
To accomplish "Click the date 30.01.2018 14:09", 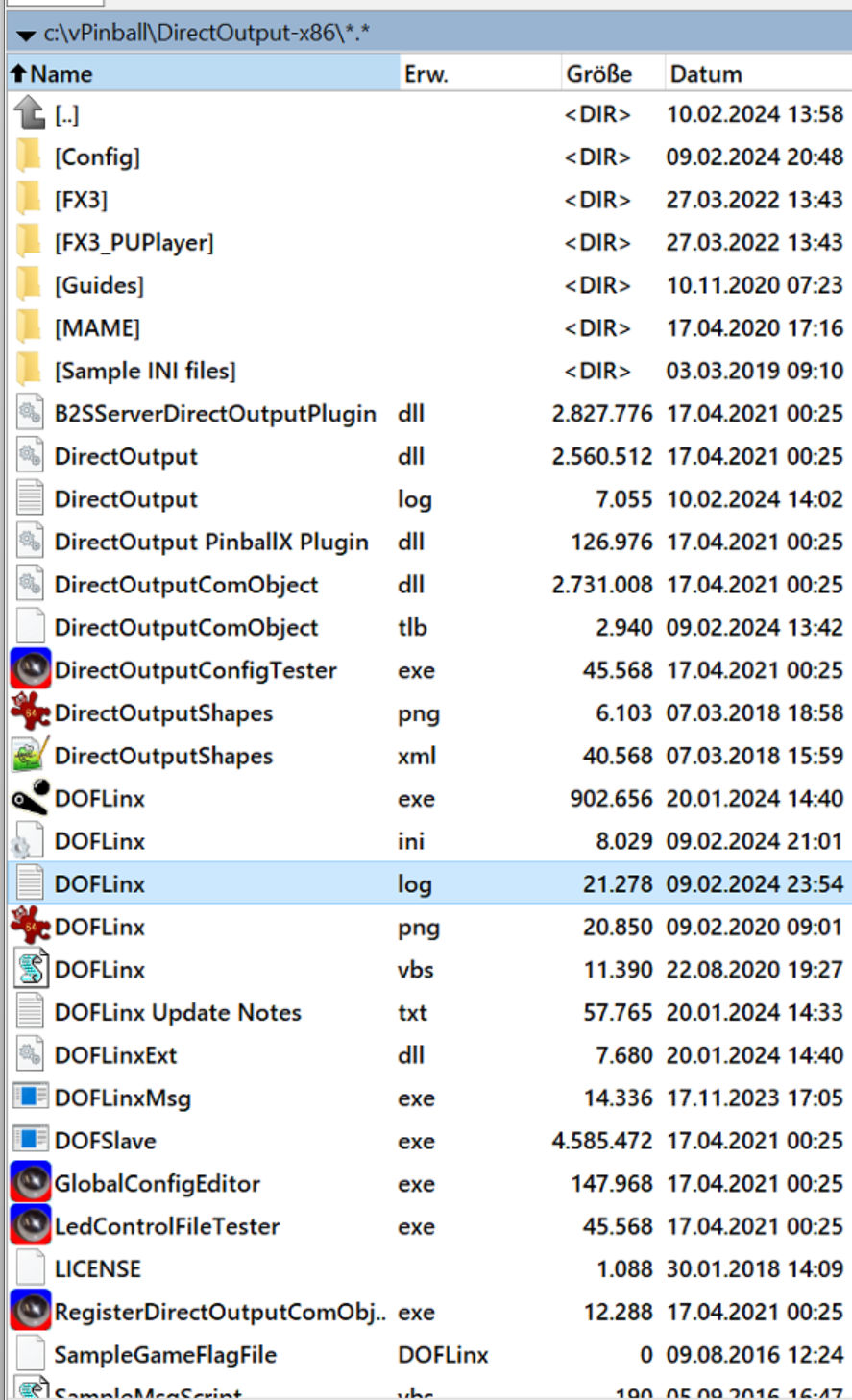I will pyautogui.click(x=755, y=1268).
